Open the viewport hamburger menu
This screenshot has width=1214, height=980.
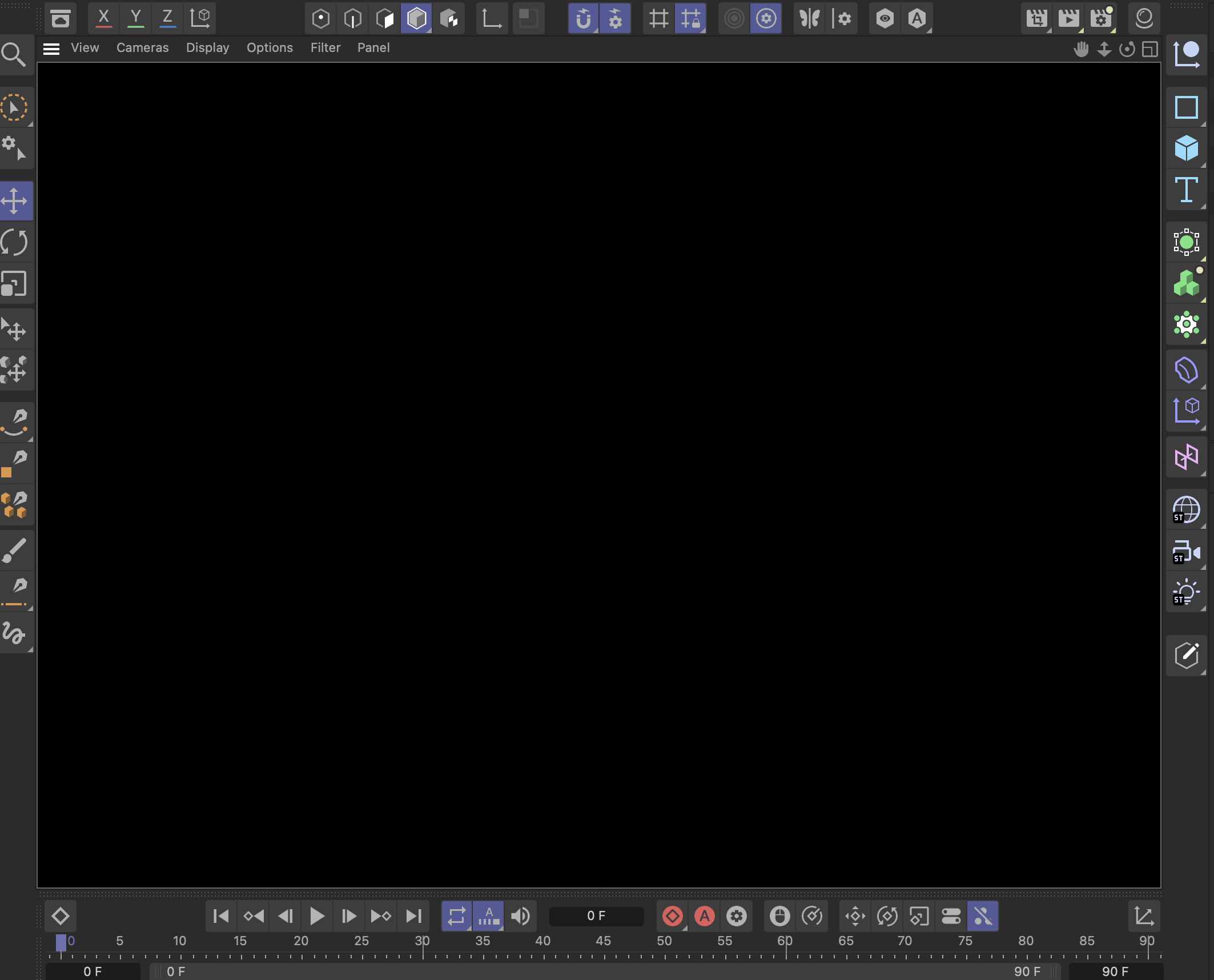[51, 49]
